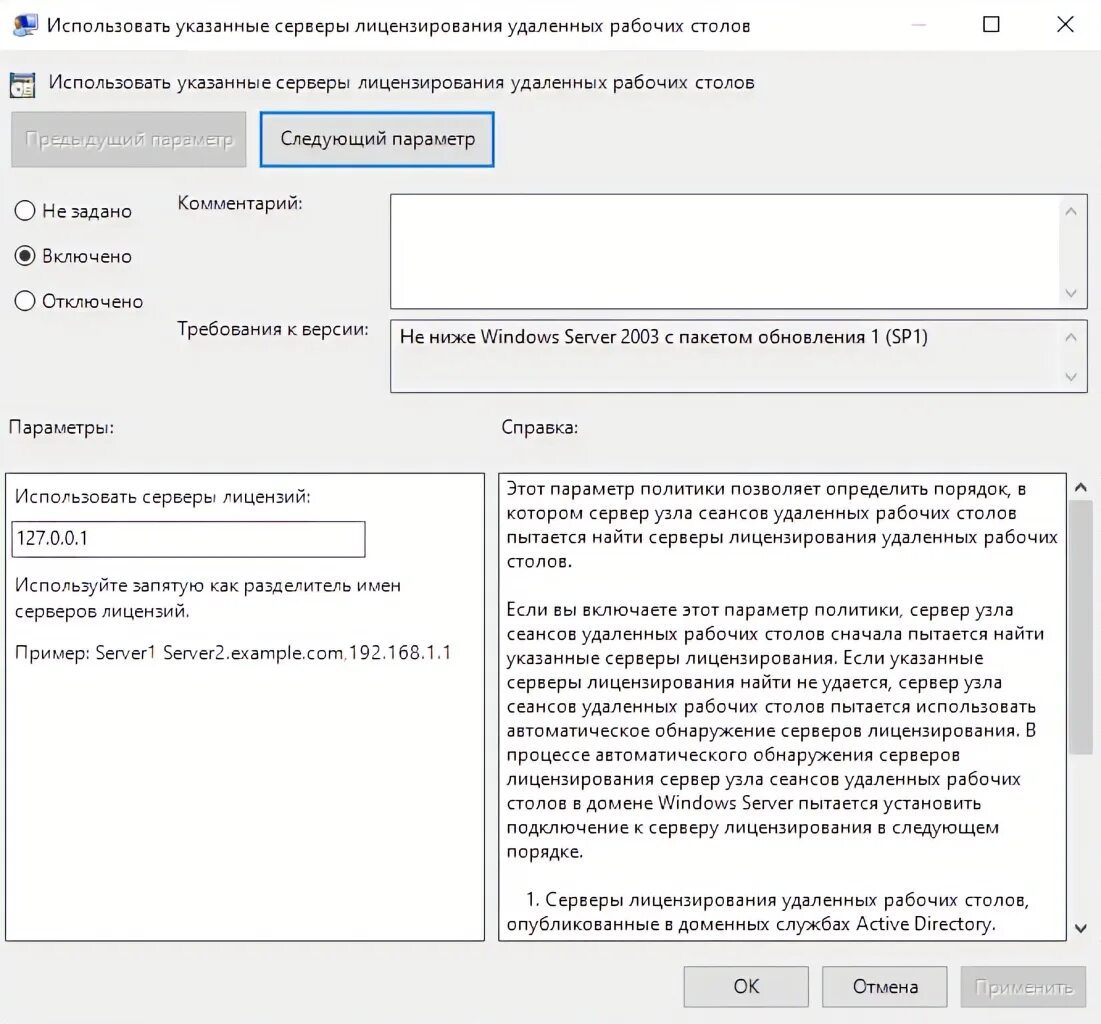Click help paragraph starting 'Если вы включаете'
1101x1024 pixels.
[775, 730]
